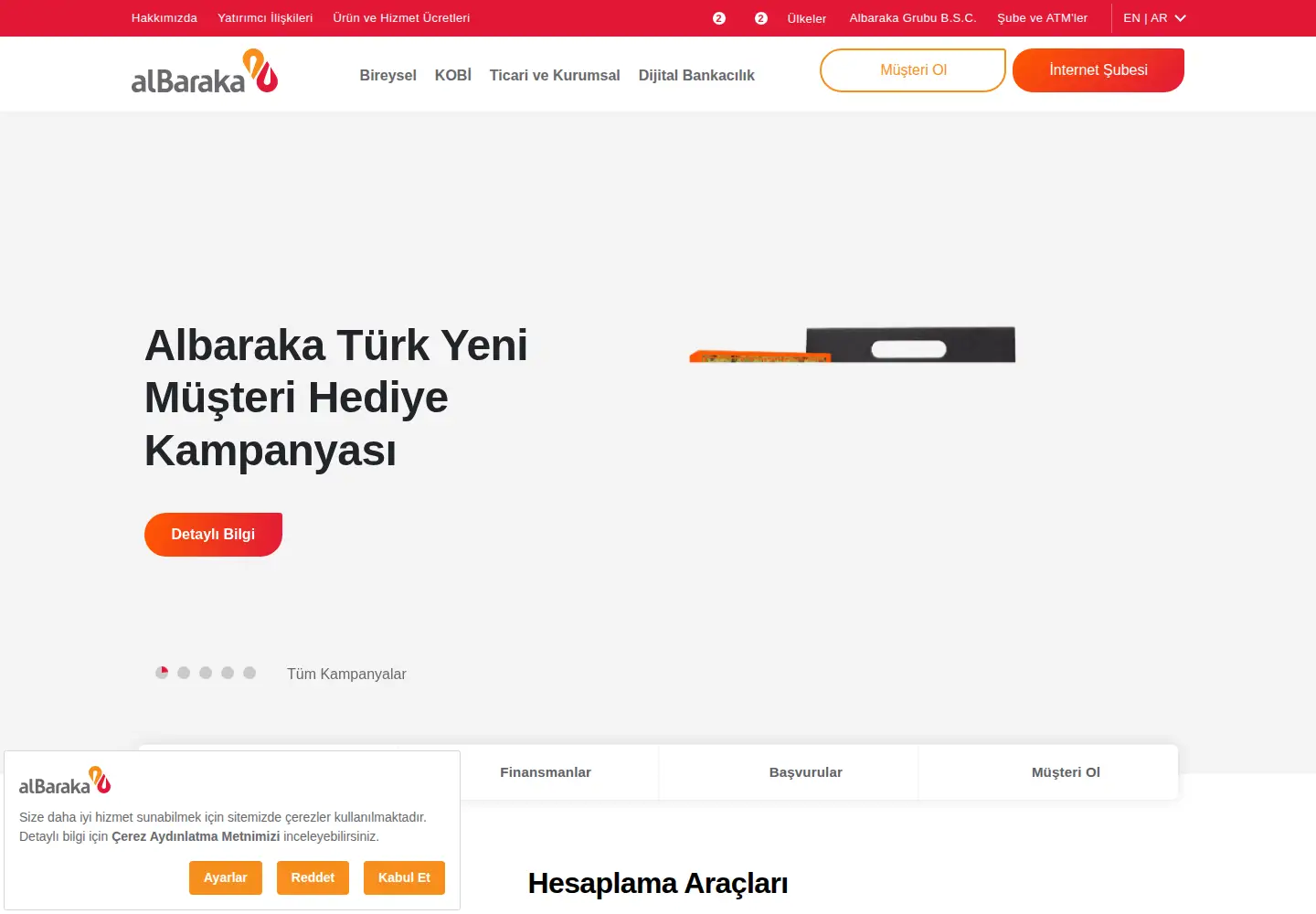
Task: Accept cookies with Kabul Et
Action: click(404, 877)
